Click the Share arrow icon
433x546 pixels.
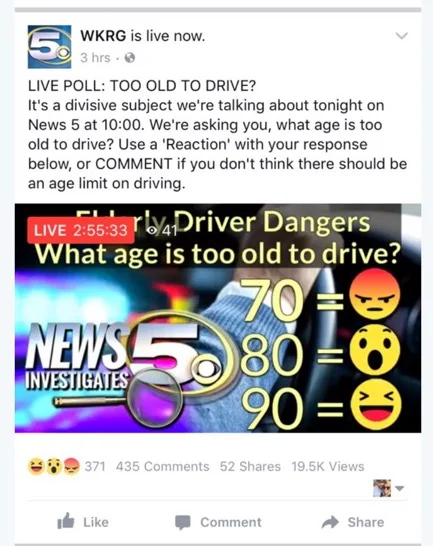pos(330,522)
